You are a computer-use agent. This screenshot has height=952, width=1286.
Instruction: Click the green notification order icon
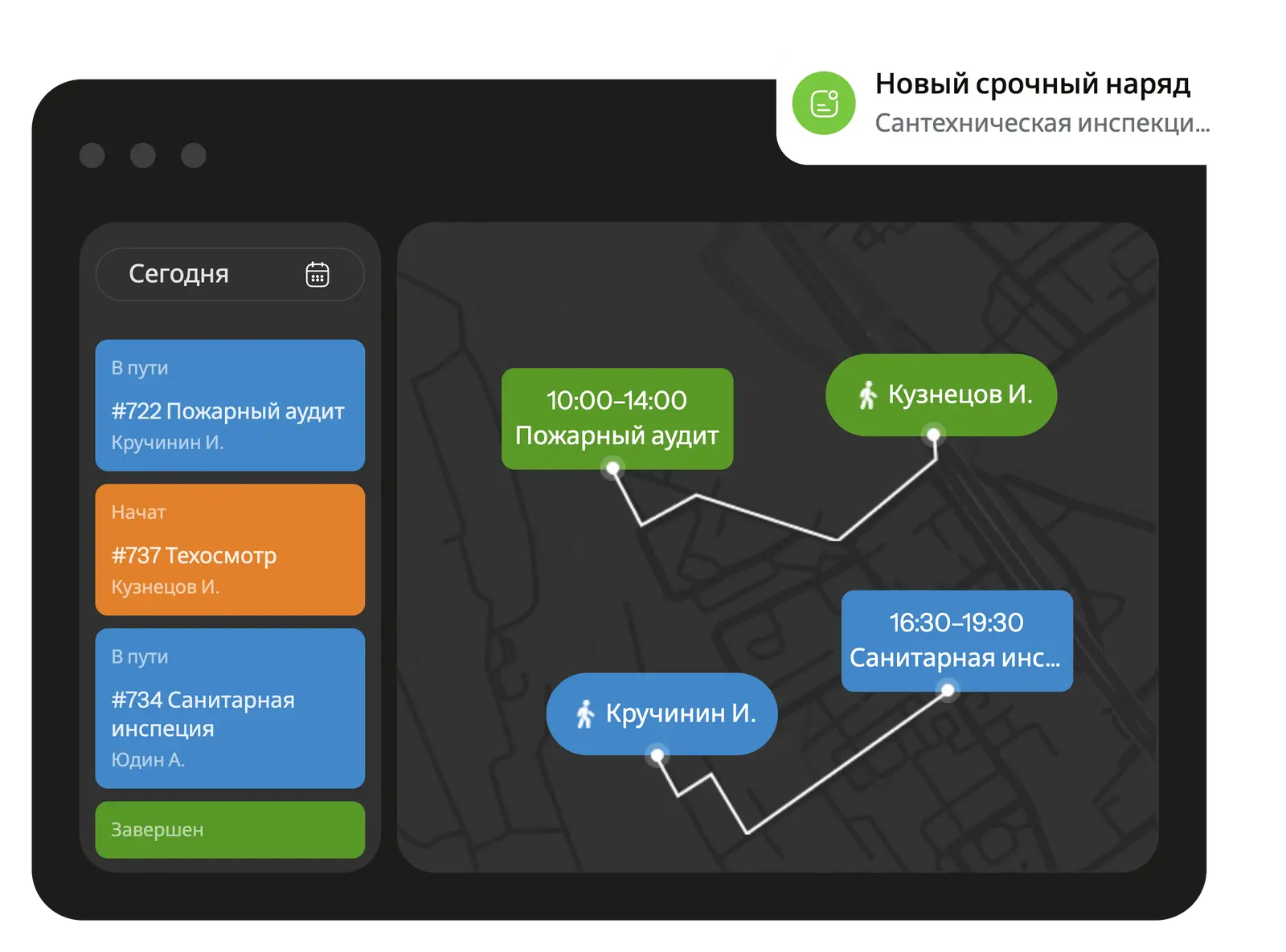[x=824, y=104]
